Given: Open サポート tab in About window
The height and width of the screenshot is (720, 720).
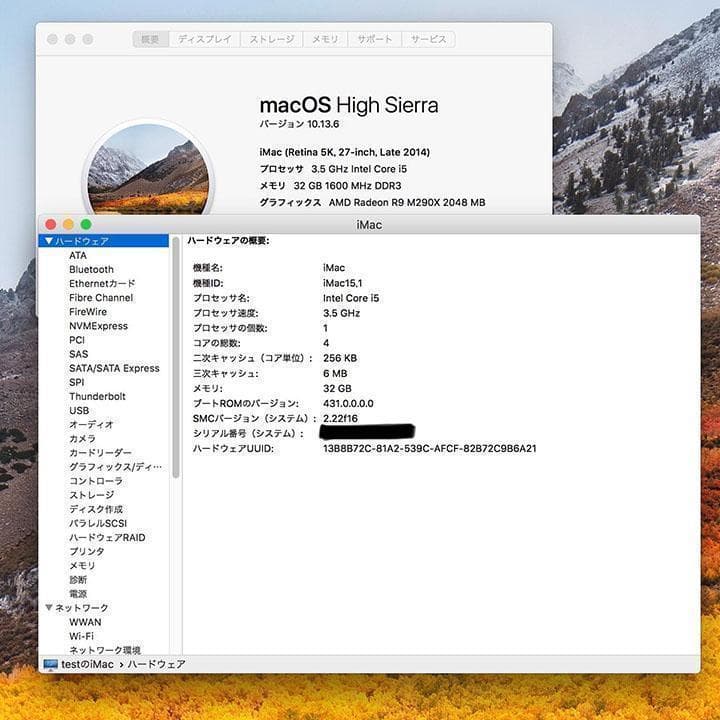Looking at the screenshot, I should pos(375,39).
